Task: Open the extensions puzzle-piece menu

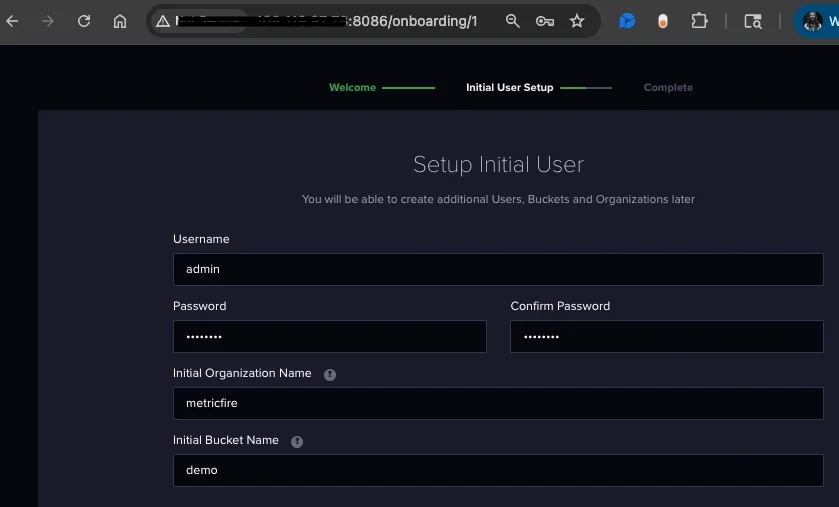Action: (699, 21)
